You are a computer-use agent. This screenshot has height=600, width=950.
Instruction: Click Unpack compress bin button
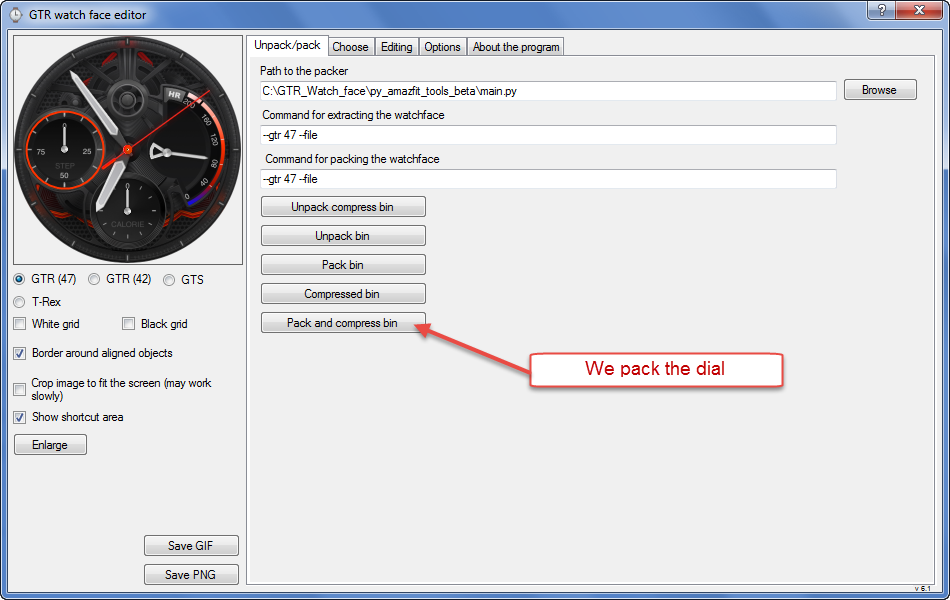tap(343, 207)
